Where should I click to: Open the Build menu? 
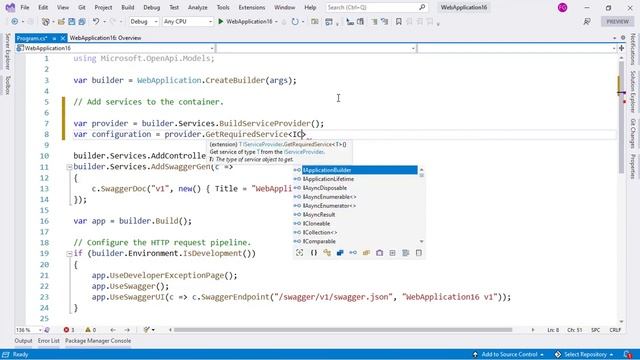point(128,7)
